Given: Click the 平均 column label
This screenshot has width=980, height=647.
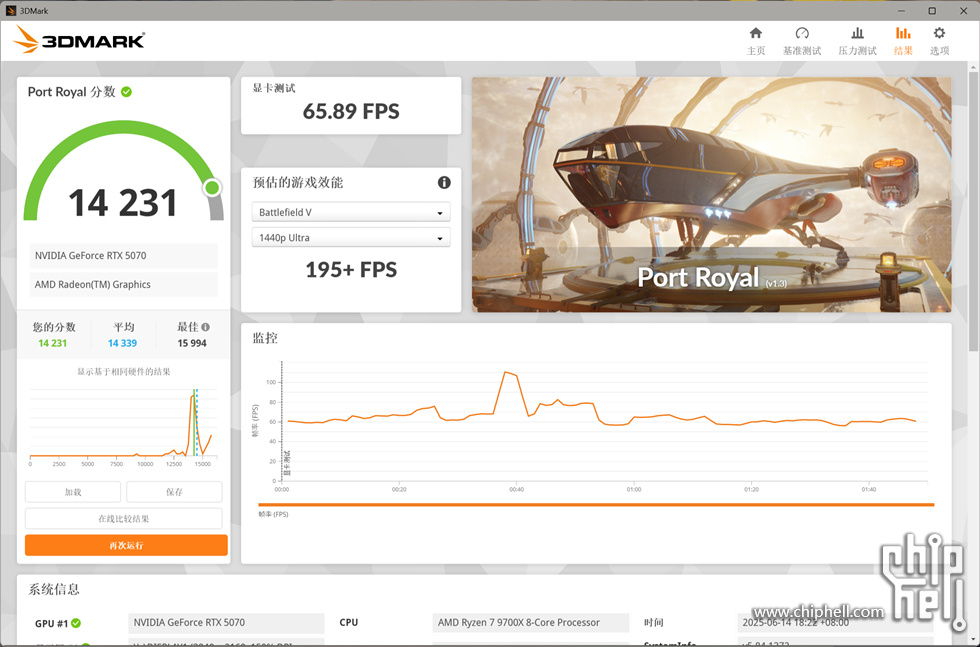Looking at the screenshot, I should (x=124, y=327).
